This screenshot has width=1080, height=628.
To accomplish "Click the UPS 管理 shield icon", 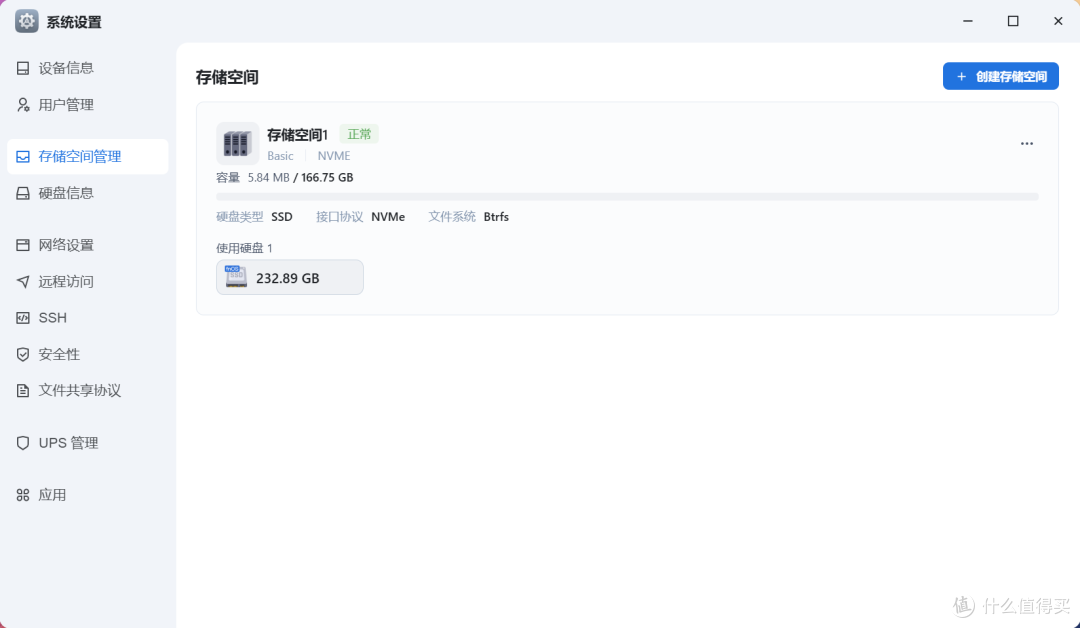I will tap(23, 443).
